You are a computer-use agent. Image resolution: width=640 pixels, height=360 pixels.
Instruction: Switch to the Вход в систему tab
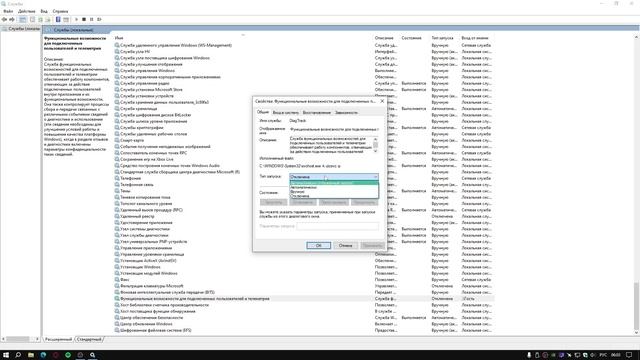tap(285, 112)
